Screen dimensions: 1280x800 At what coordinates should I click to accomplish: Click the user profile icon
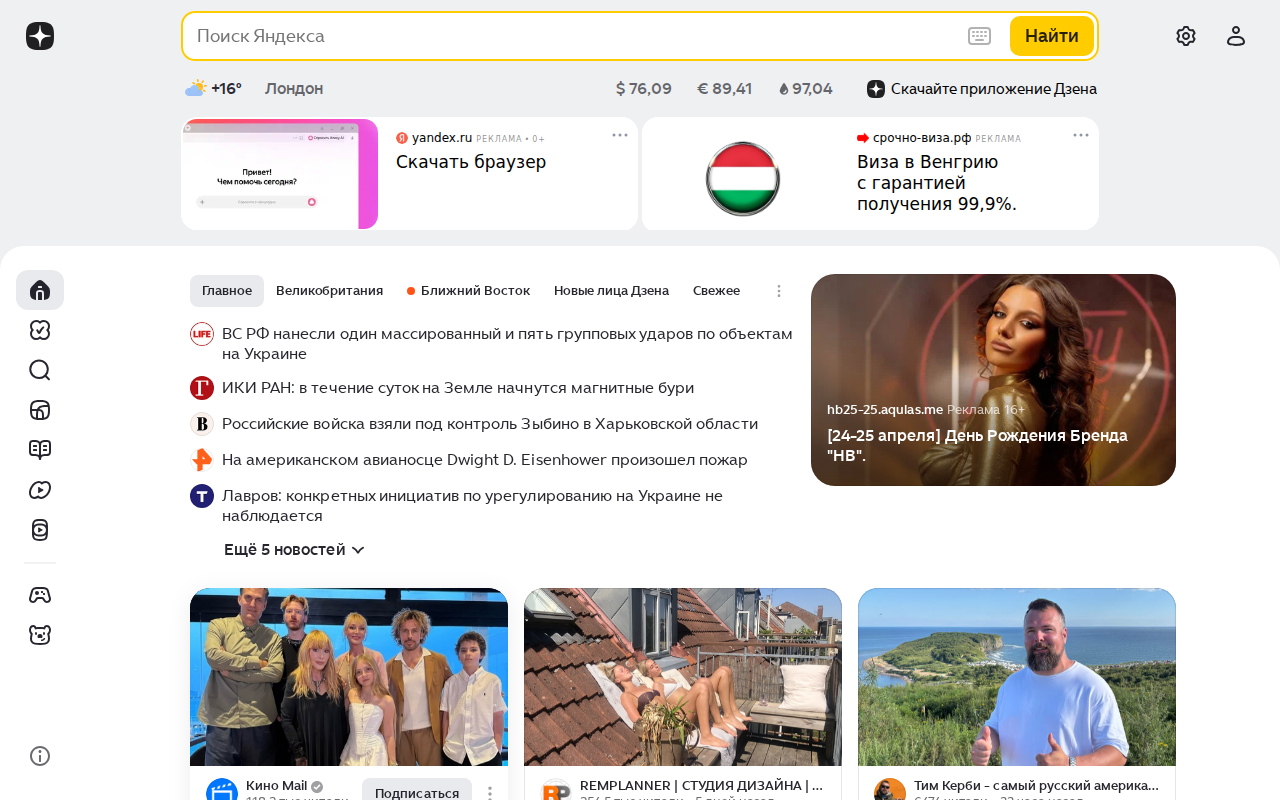[x=1236, y=36]
